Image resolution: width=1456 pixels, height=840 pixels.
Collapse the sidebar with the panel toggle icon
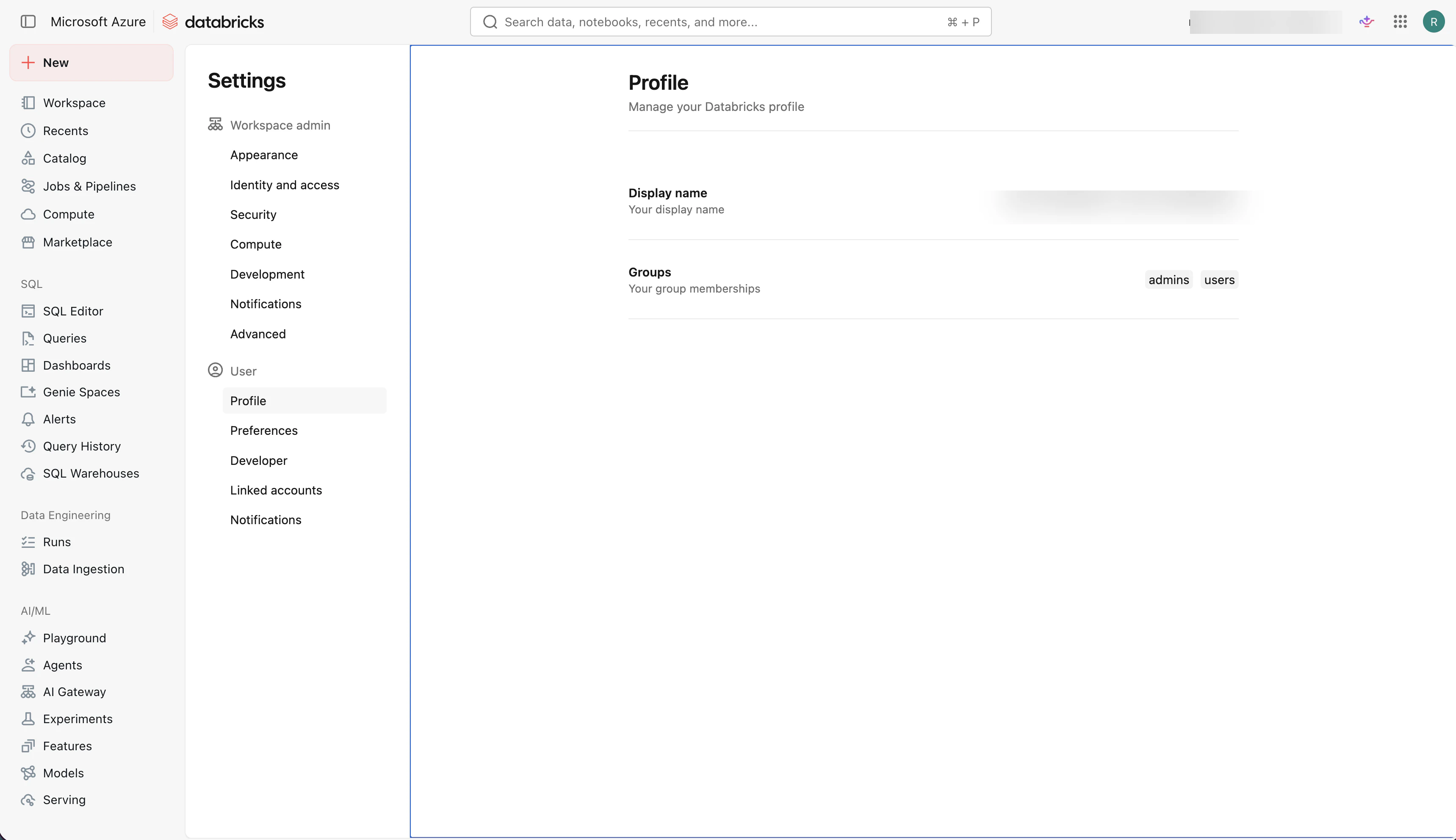(x=28, y=22)
